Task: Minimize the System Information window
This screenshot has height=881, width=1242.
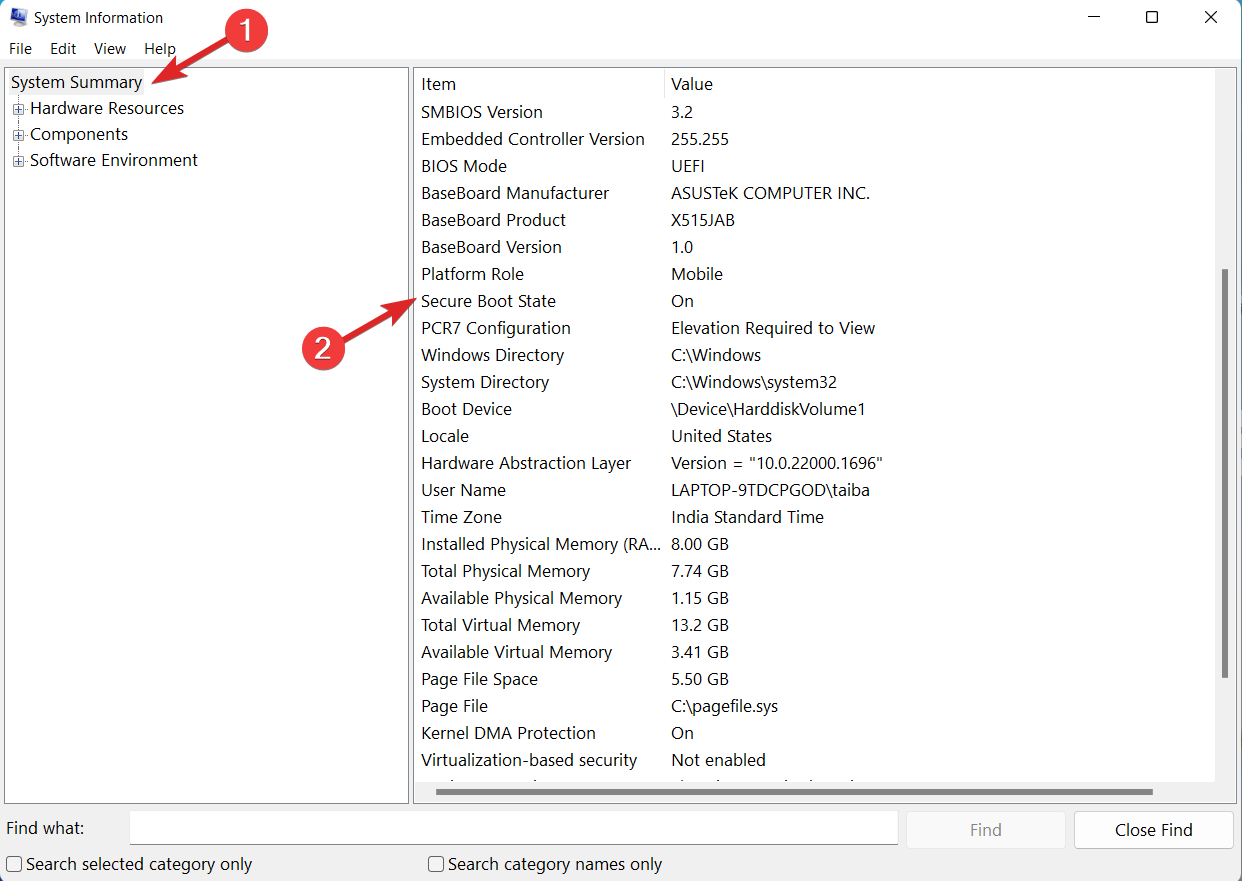Action: point(1093,17)
